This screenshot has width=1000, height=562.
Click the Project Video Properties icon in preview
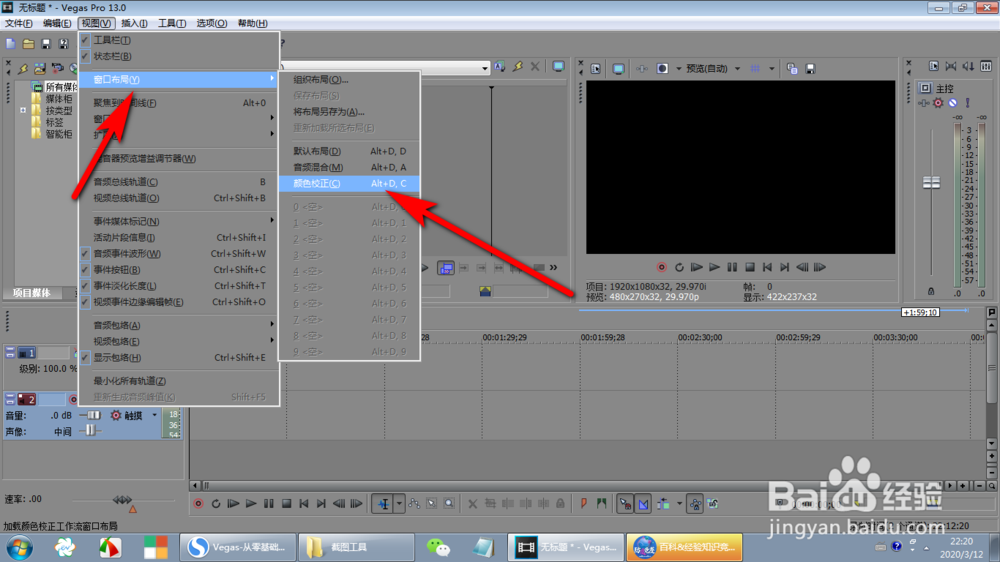[x=595, y=68]
